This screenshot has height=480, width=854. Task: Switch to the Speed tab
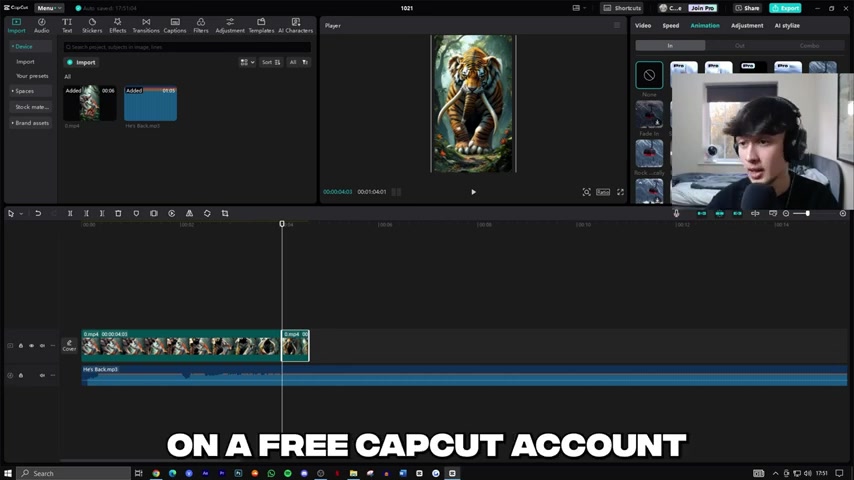coord(670,26)
